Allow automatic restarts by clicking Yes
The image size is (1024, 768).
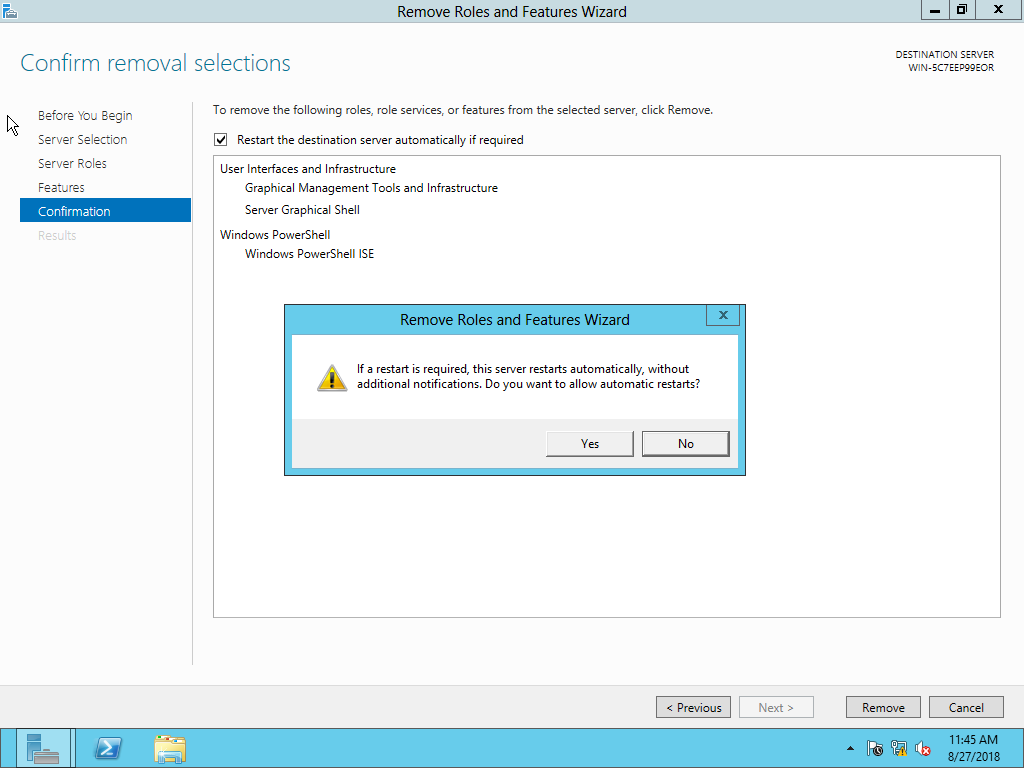[x=589, y=443]
